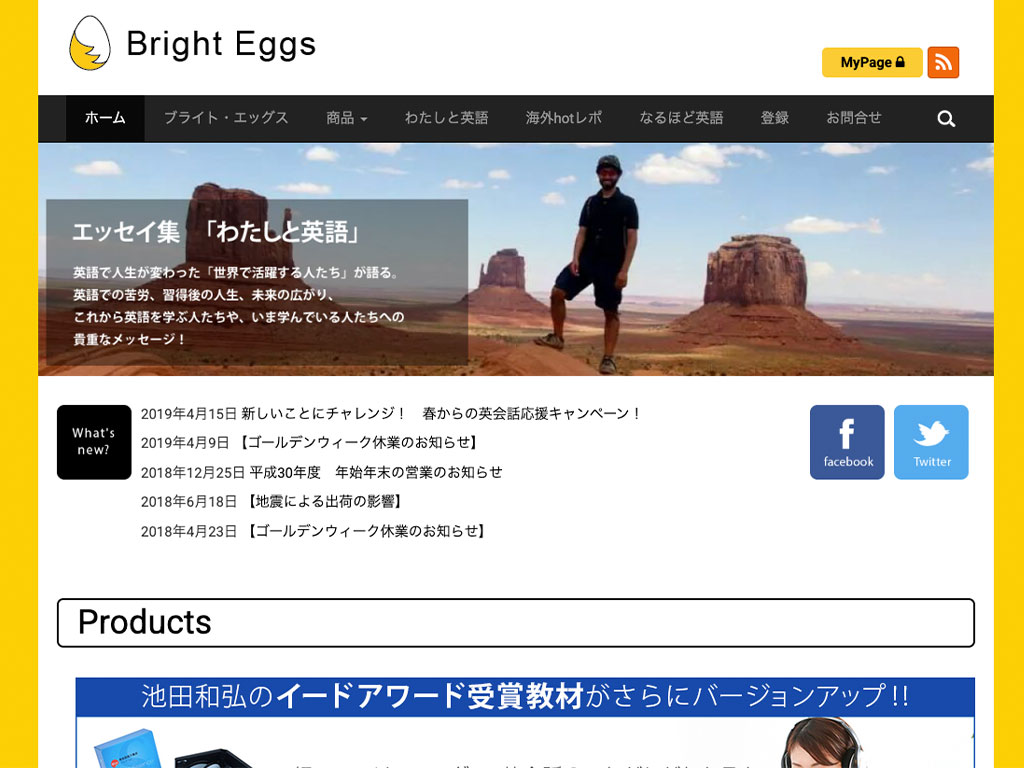1024x768 pixels.
Task: Open MyPage with lock icon
Action: click(872, 63)
